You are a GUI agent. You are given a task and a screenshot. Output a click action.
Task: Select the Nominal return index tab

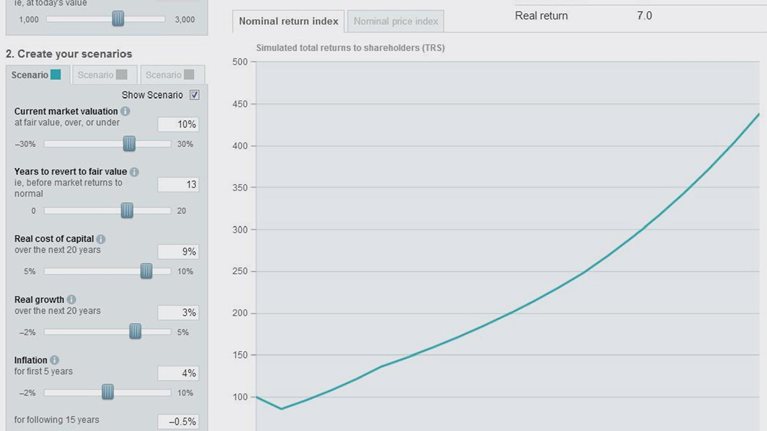pos(288,21)
